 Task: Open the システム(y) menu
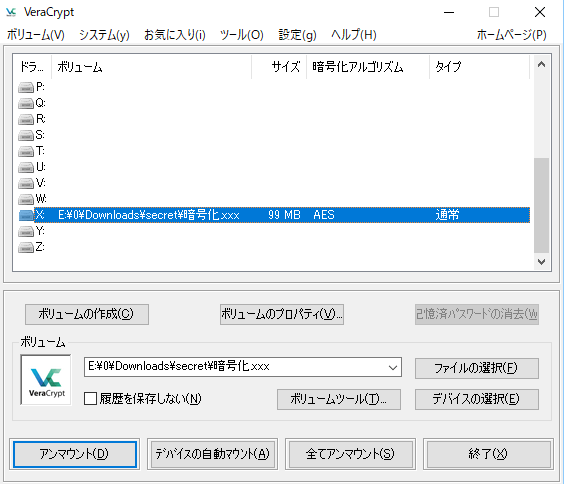click(104, 35)
